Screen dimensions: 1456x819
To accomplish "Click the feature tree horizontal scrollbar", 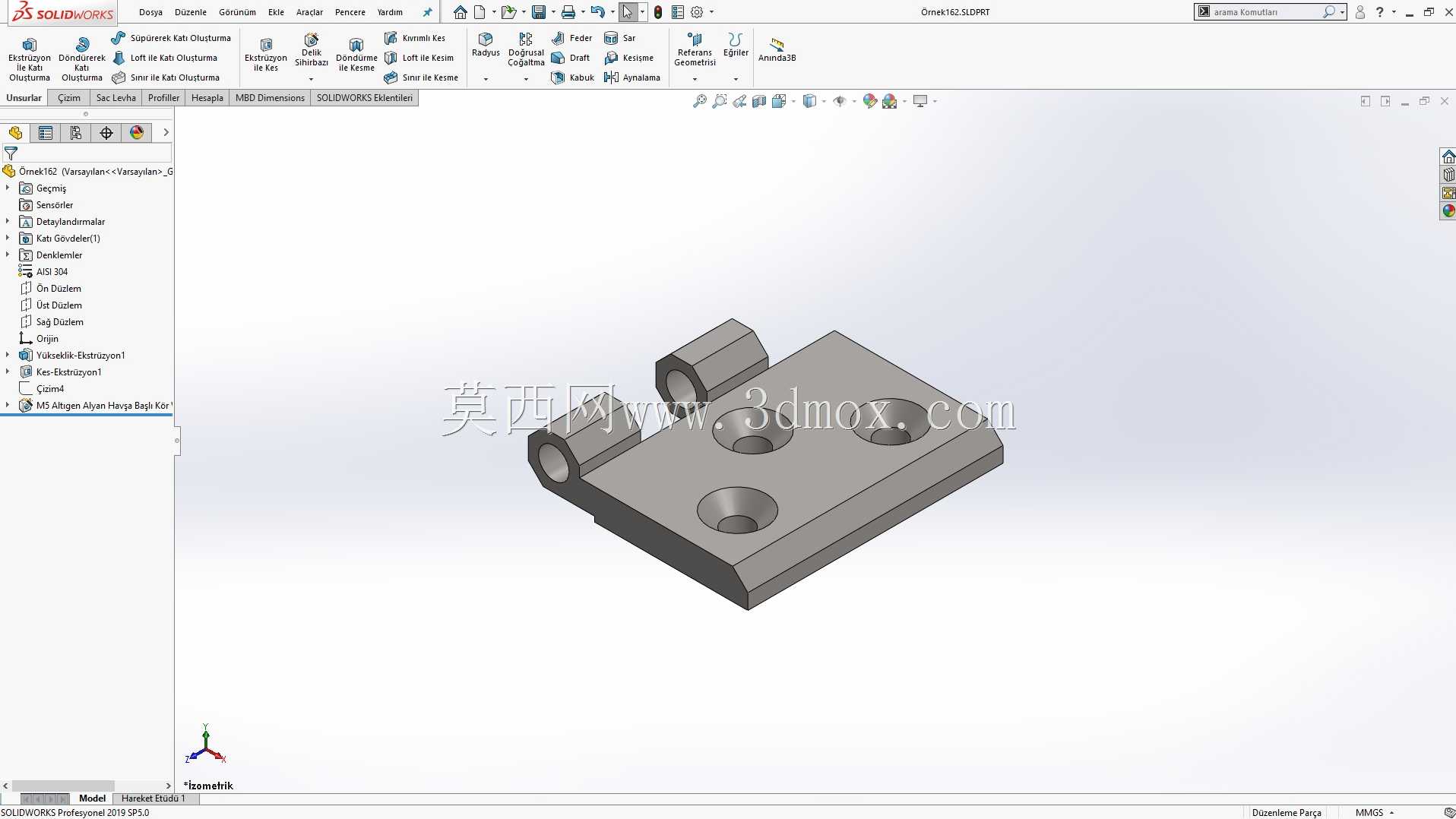I will coord(63,786).
